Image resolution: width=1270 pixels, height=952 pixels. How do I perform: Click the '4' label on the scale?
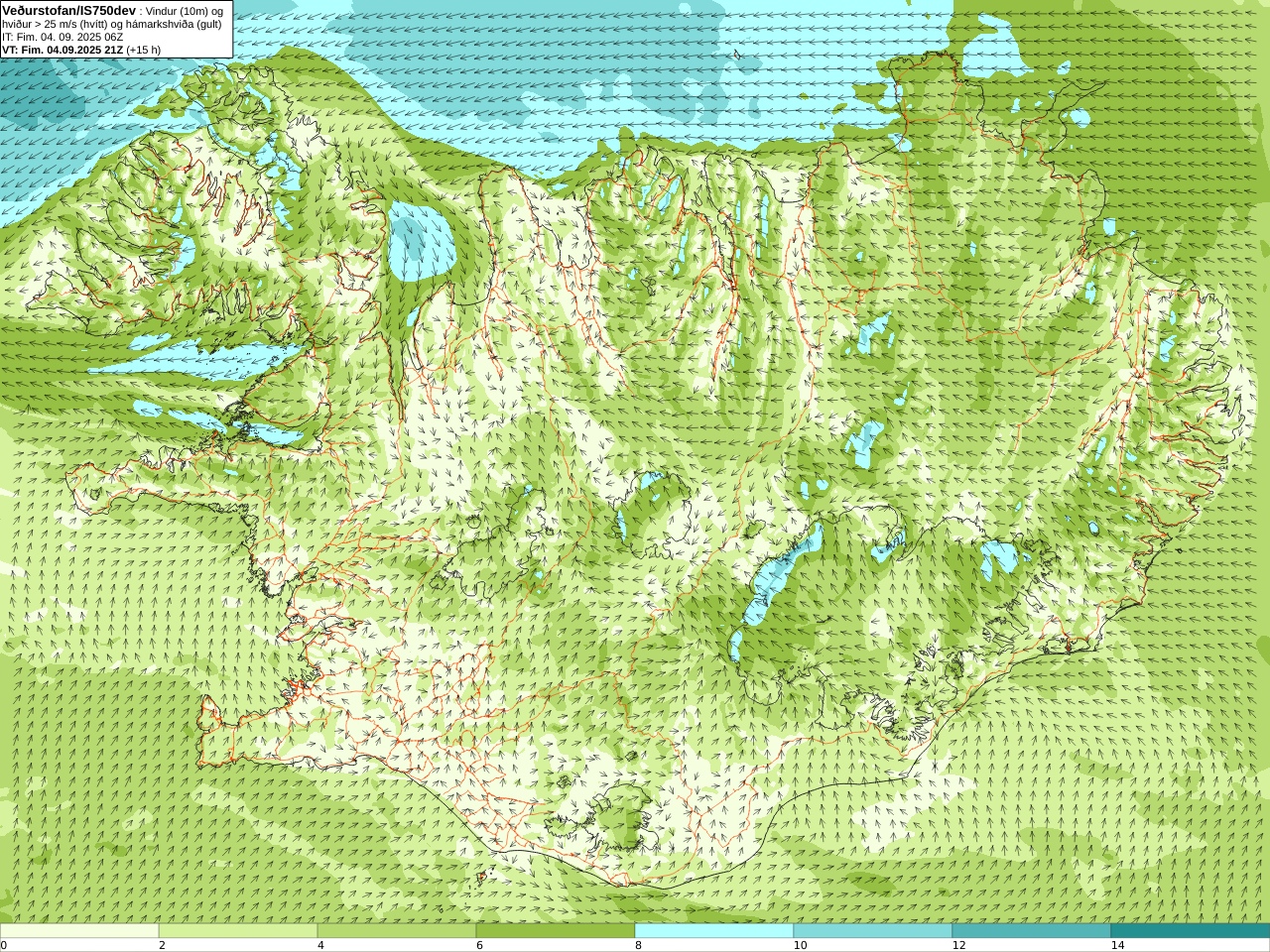[320, 945]
